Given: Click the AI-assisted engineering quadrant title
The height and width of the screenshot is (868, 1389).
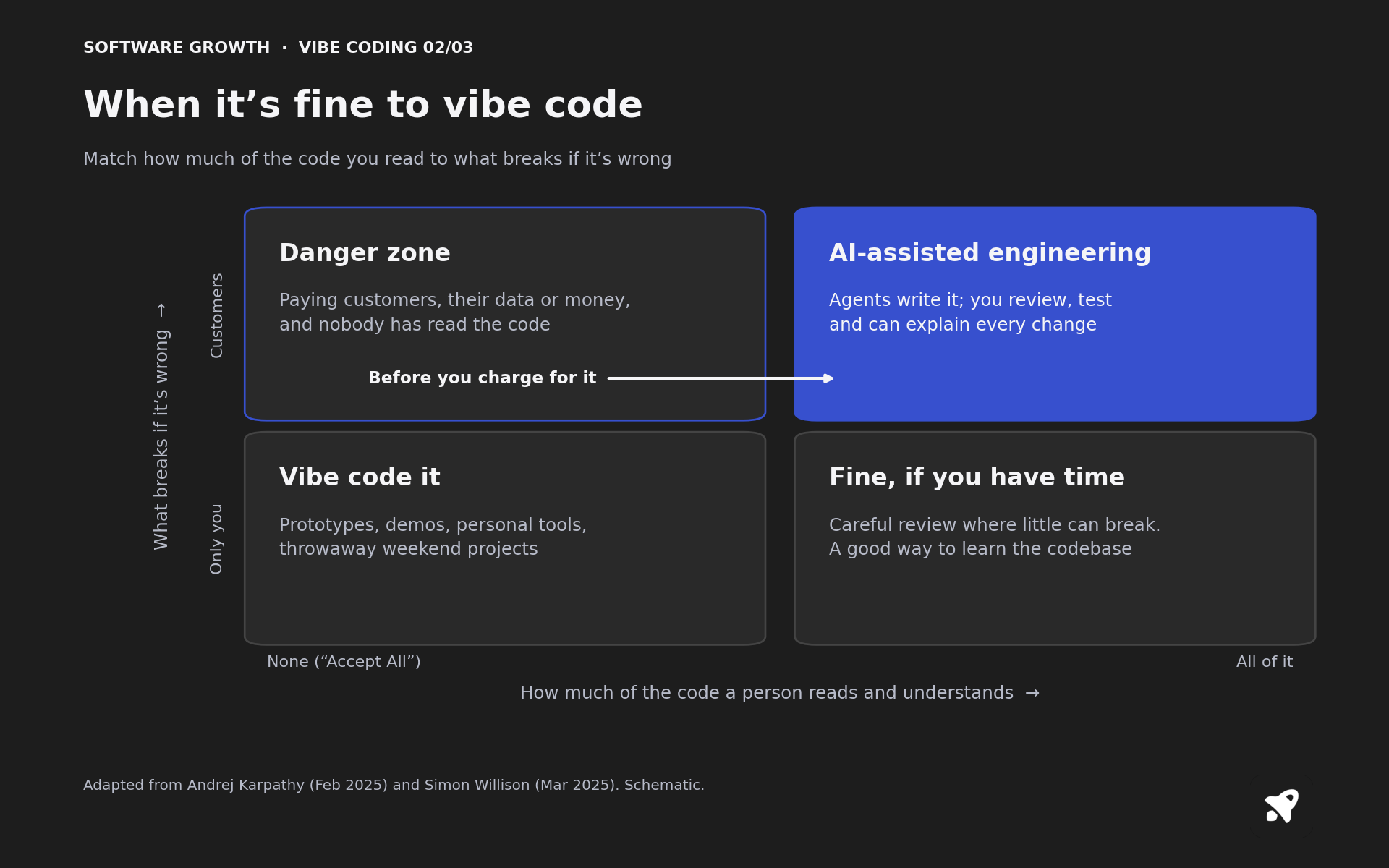Looking at the screenshot, I should click(990, 253).
